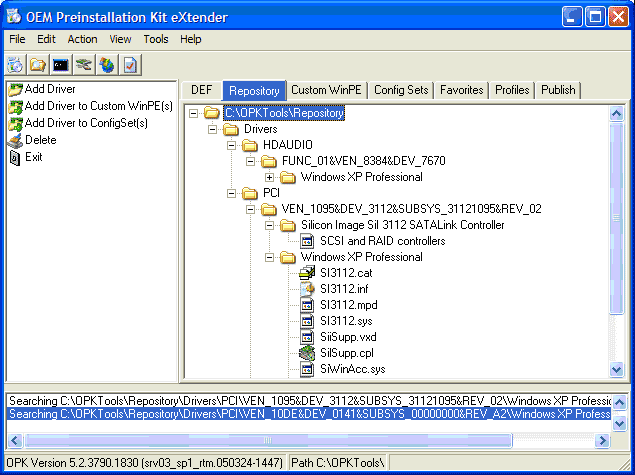635x475 pixels.
Task: Switch to the Custom WinPE tab
Action: pos(326,90)
